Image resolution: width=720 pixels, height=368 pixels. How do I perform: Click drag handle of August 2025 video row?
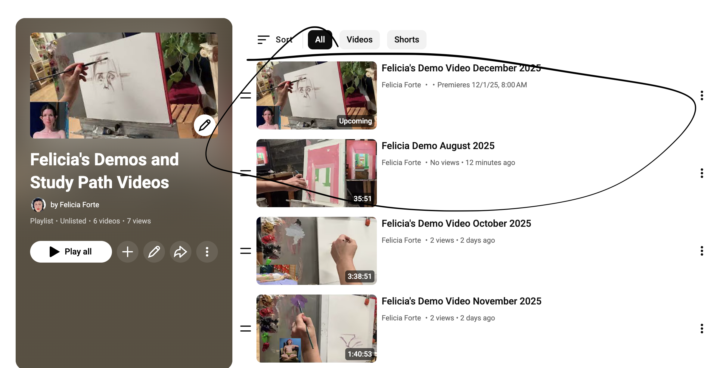click(246, 173)
